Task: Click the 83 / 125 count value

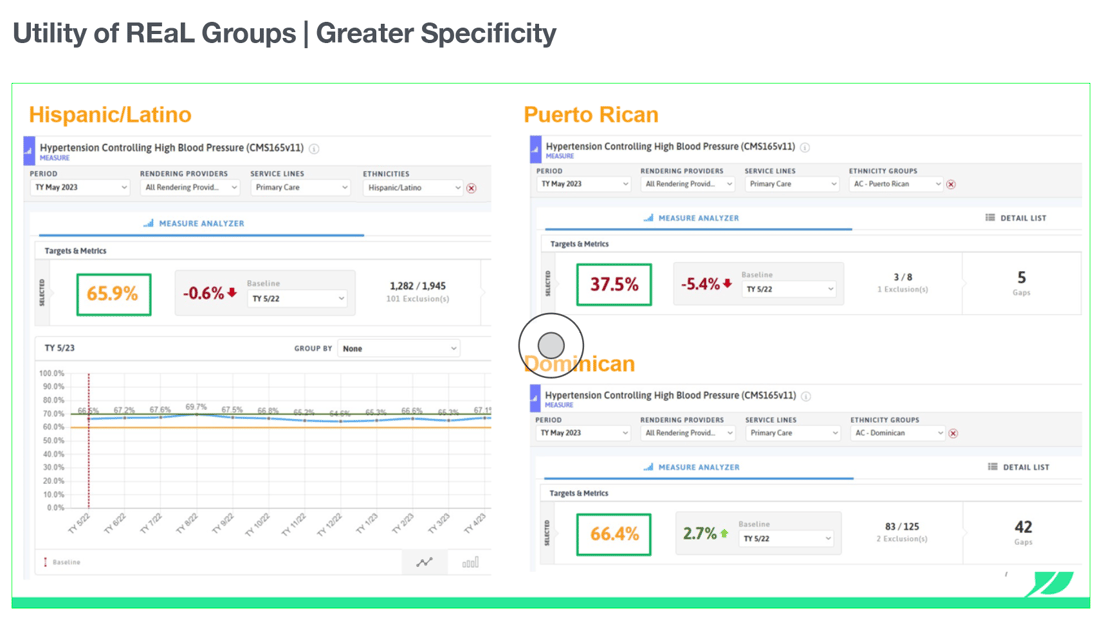Action: click(x=901, y=527)
